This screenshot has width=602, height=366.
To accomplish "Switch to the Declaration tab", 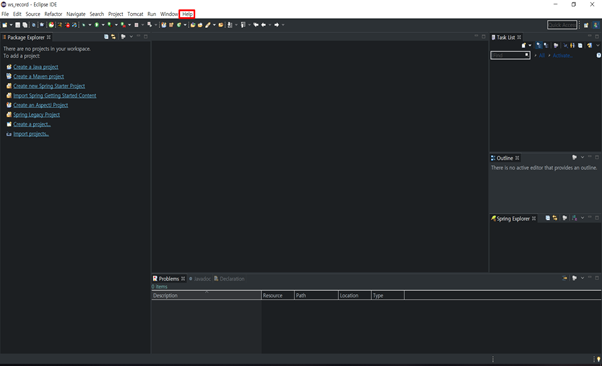I will tap(229, 279).
